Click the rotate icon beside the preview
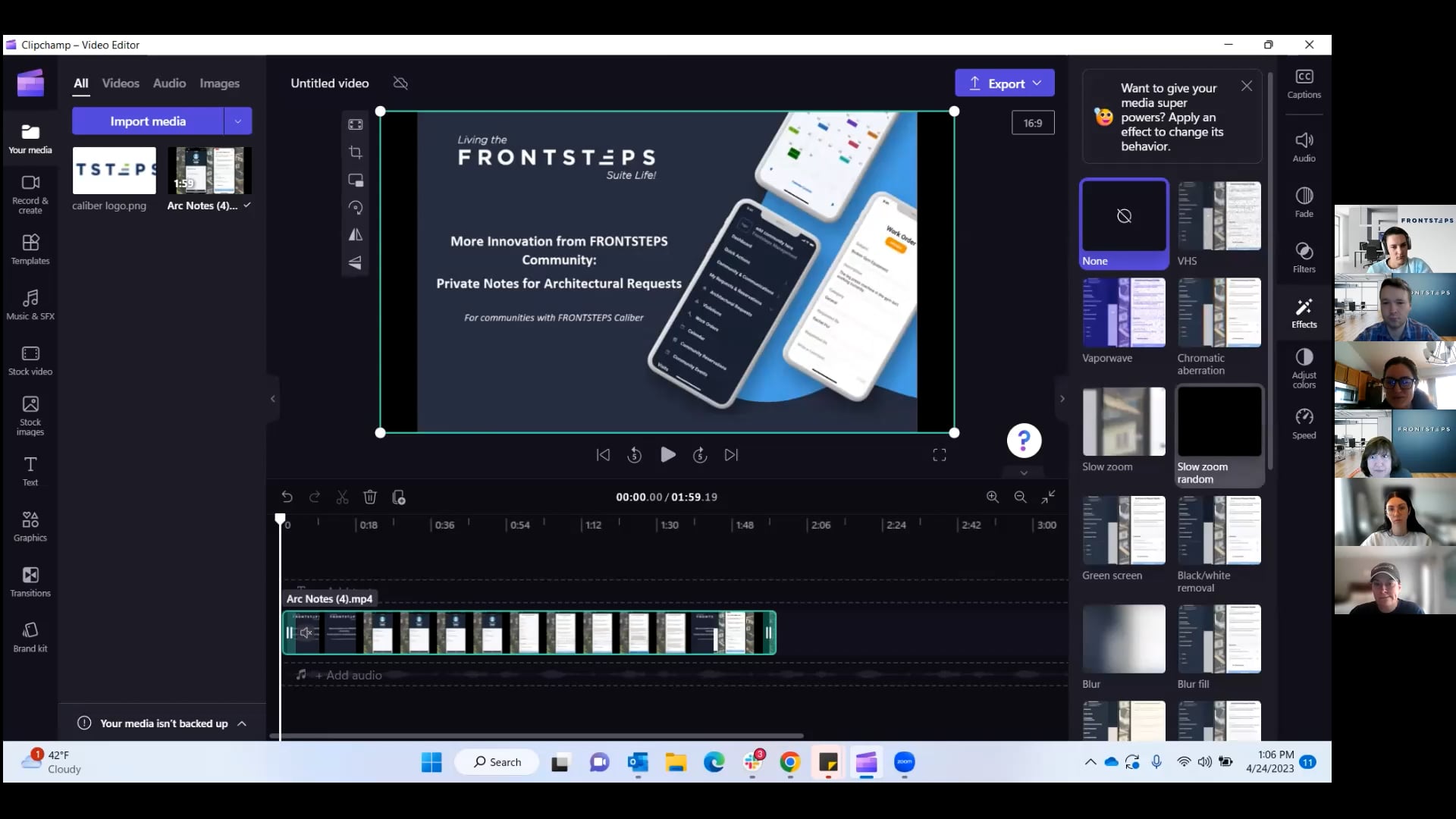Screen dimensions: 1456x819 click(355, 207)
